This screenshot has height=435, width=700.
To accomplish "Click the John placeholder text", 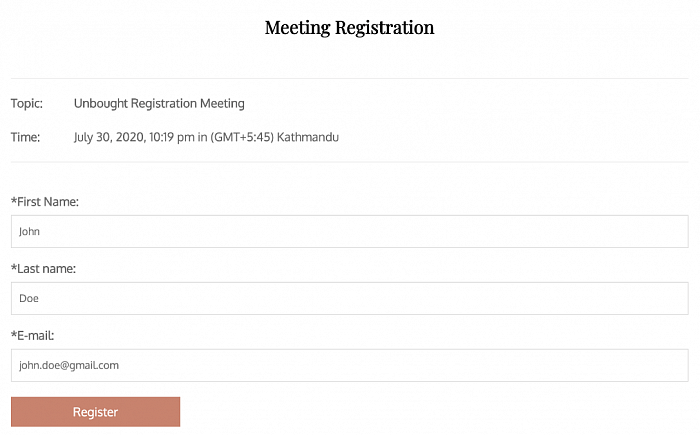I will (x=29, y=231).
